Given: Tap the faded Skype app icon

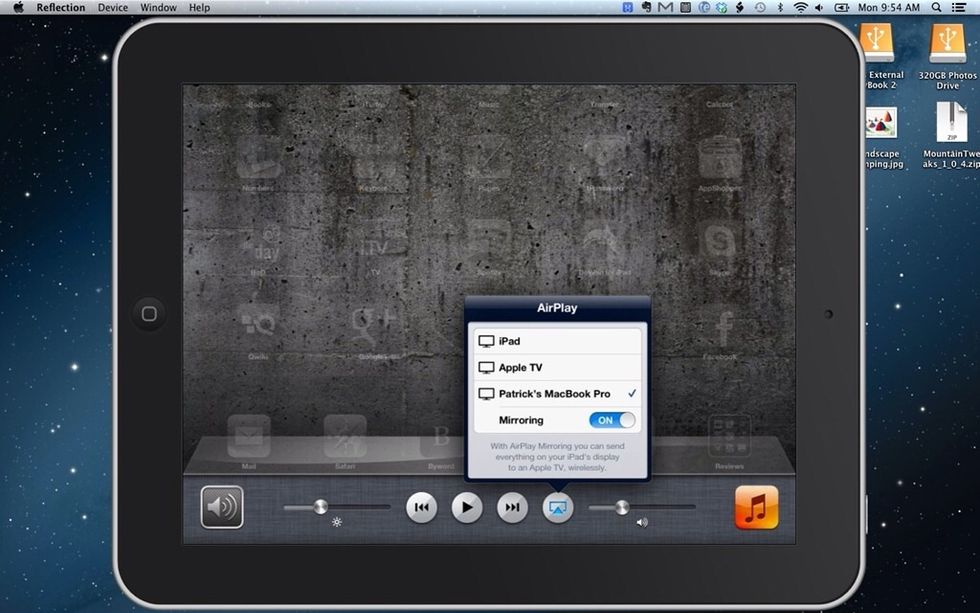Looking at the screenshot, I should tap(719, 243).
